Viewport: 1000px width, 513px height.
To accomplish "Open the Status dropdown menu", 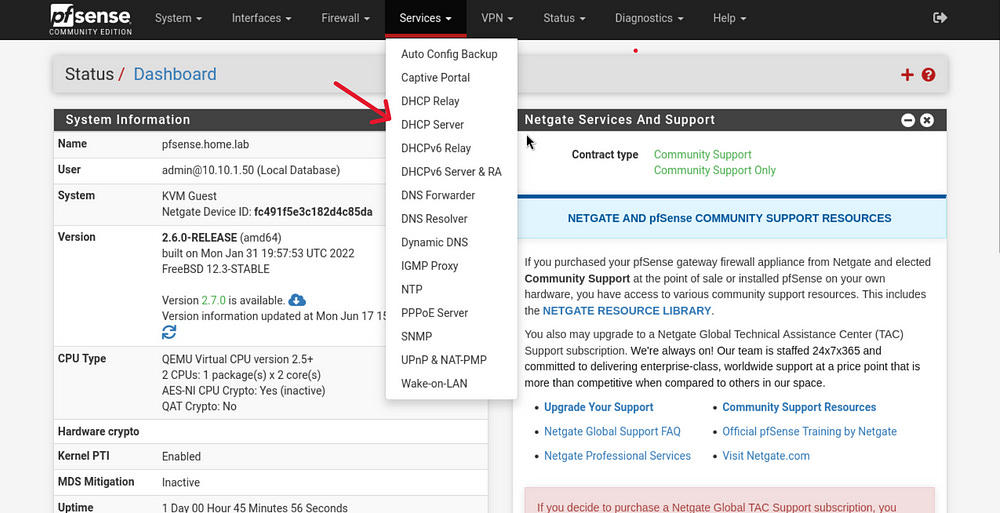I will (x=564, y=18).
